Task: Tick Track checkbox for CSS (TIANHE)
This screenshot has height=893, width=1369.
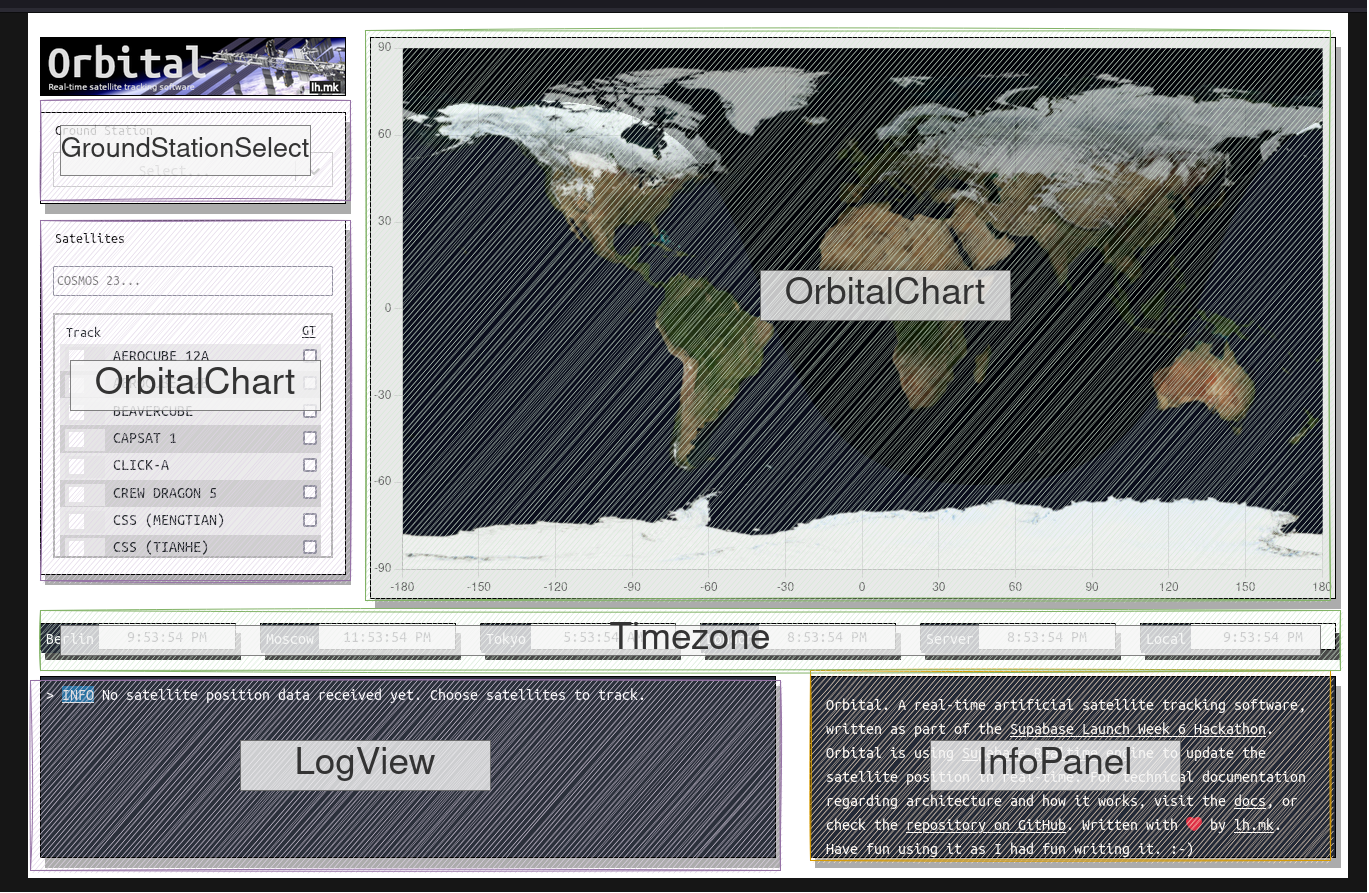Action: (x=77, y=547)
